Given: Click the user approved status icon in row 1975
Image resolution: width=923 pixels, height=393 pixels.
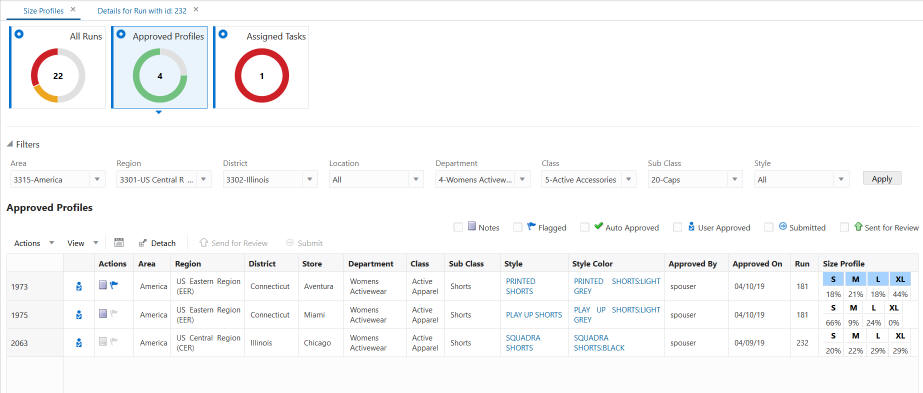Looking at the screenshot, I should coord(79,315).
